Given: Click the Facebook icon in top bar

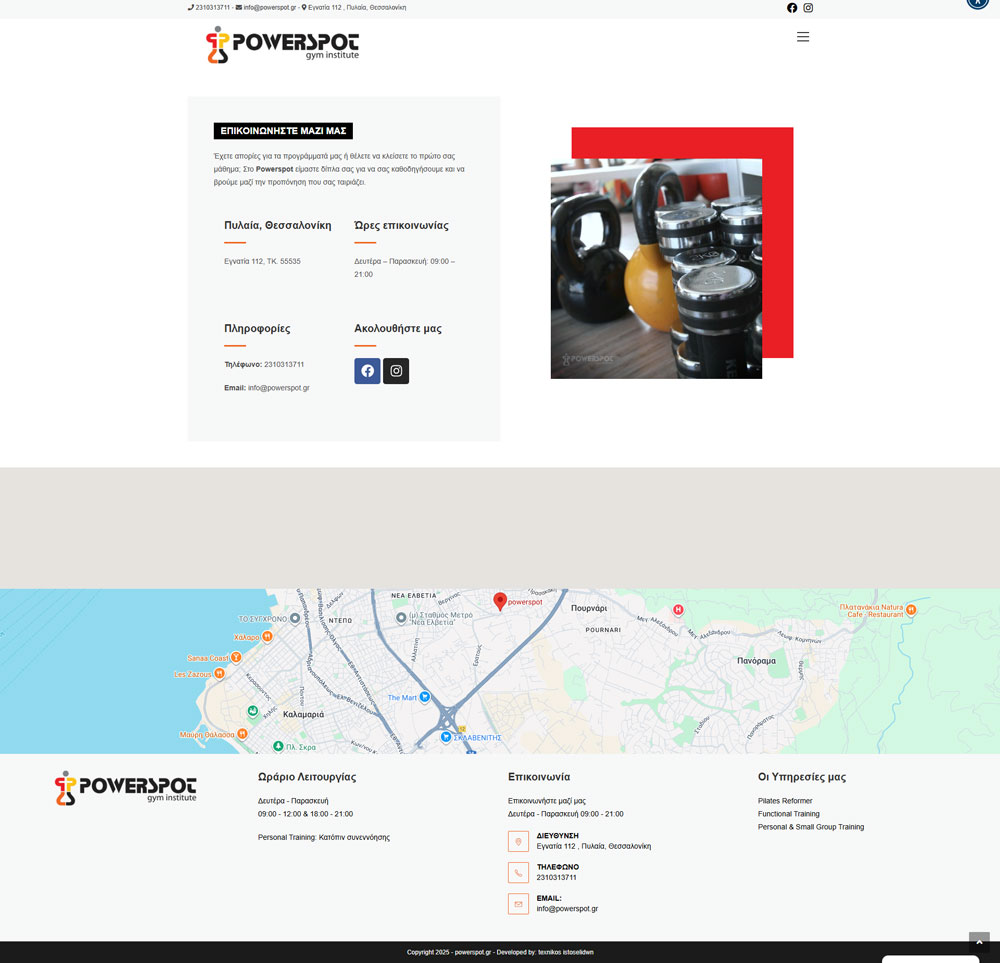Looking at the screenshot, I should [792, 8].
